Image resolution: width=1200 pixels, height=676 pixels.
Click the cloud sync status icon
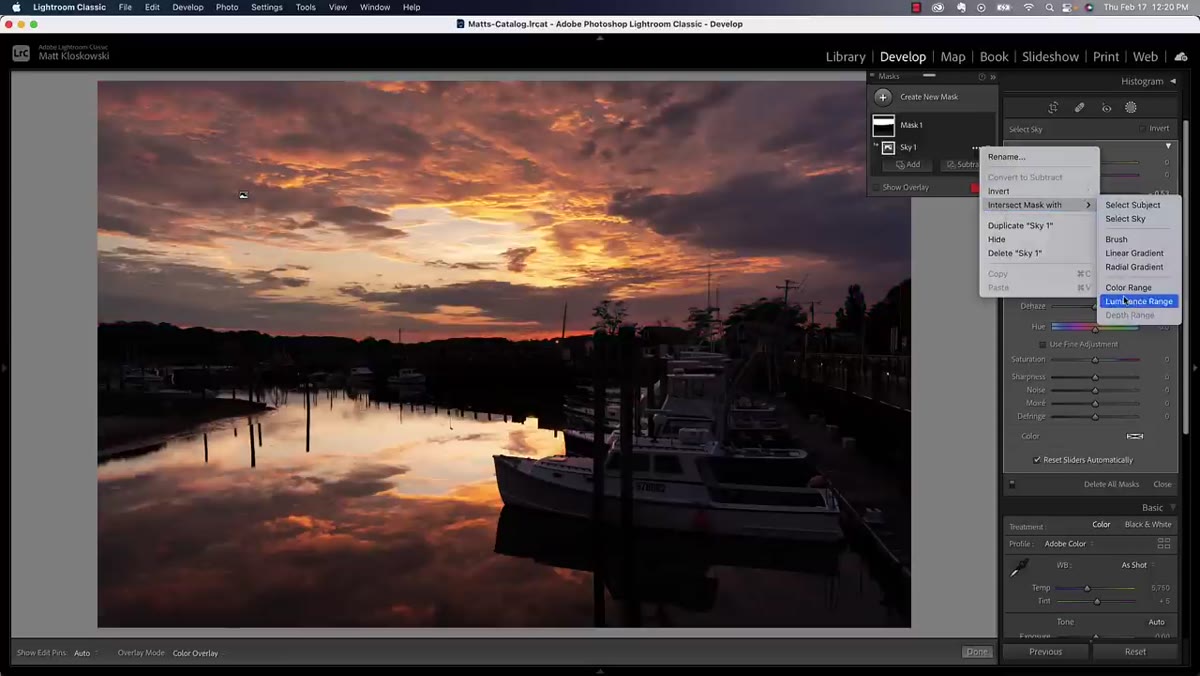tap(1181, 57)
